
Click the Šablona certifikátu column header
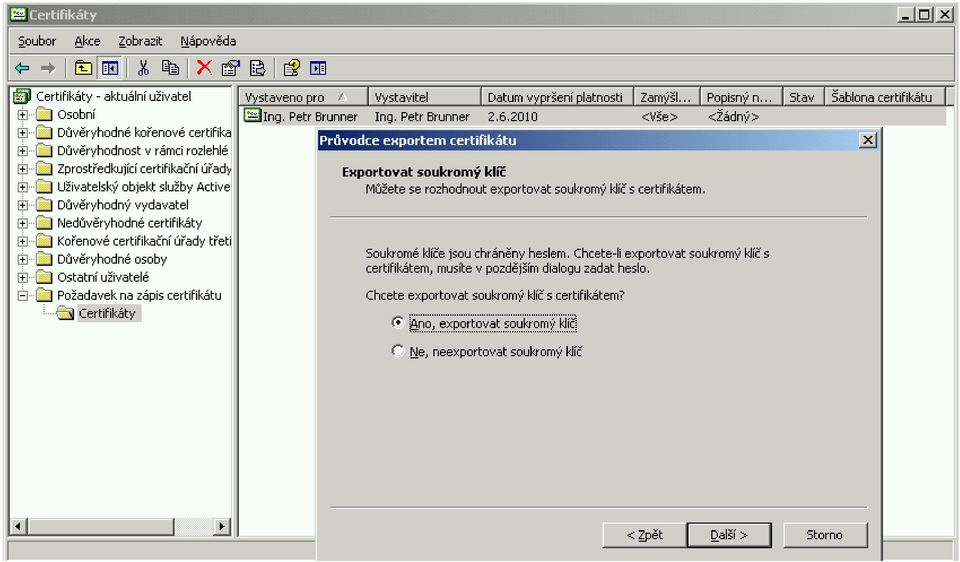pyautogui.click(x=885, y=97)
